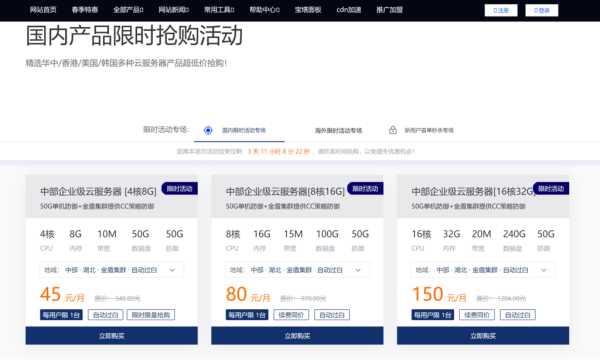Image resolution: width=600 pixels, height=360 pixels.
Task: Click the 每用户限1台 tag on the 150元 card
Action: click(433, 315)
